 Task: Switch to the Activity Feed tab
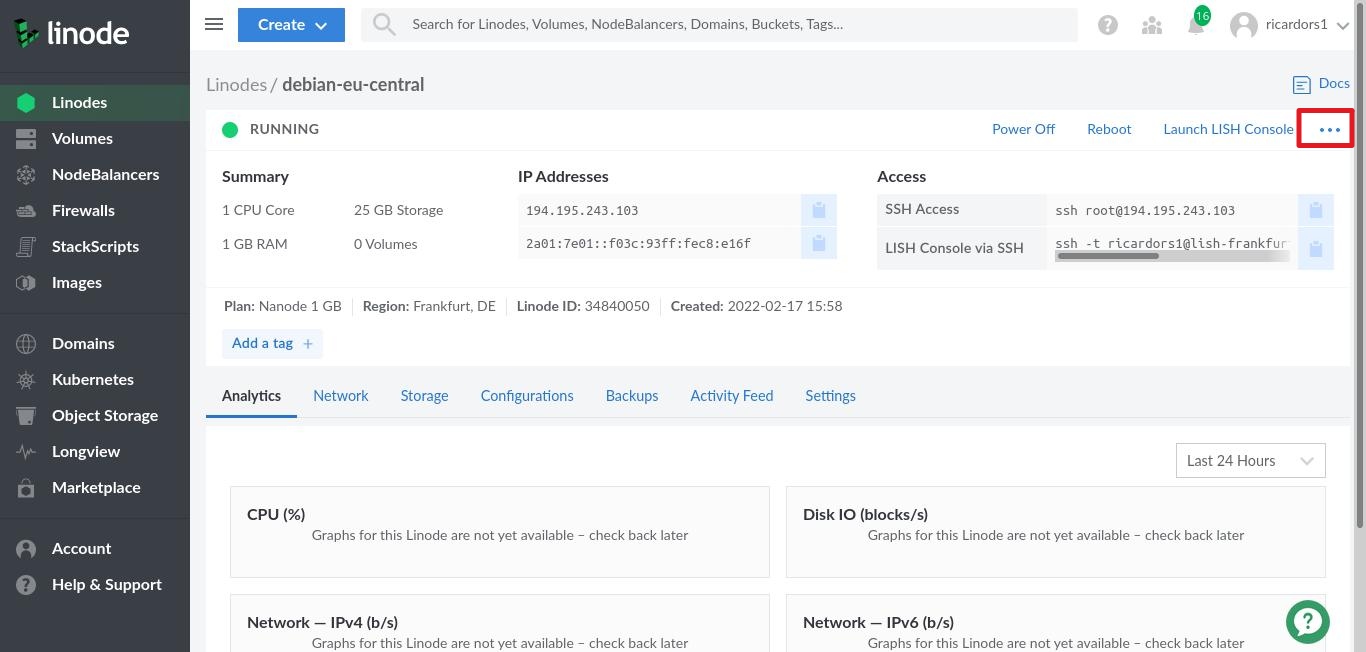(x=732, y=396)
